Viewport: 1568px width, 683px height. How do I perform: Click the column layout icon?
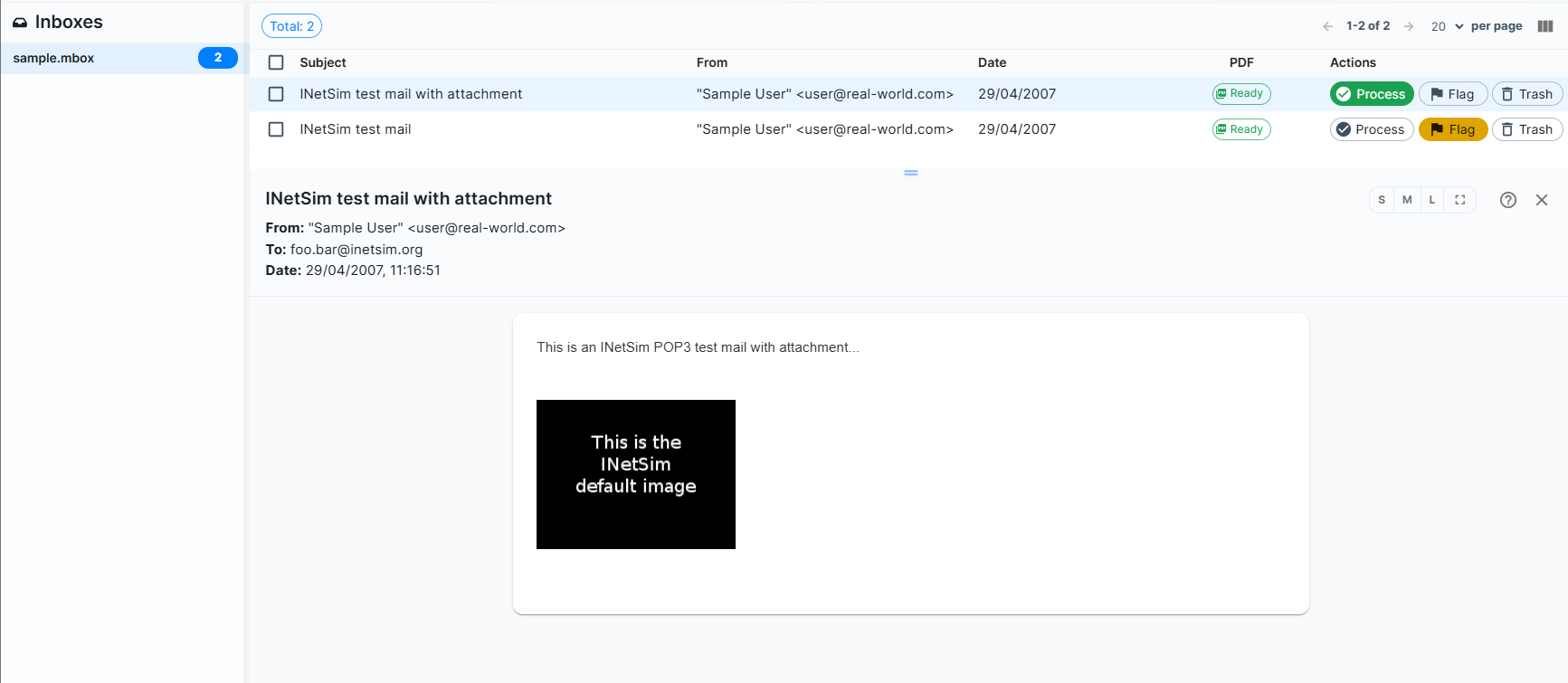(x=1545, y=26)
